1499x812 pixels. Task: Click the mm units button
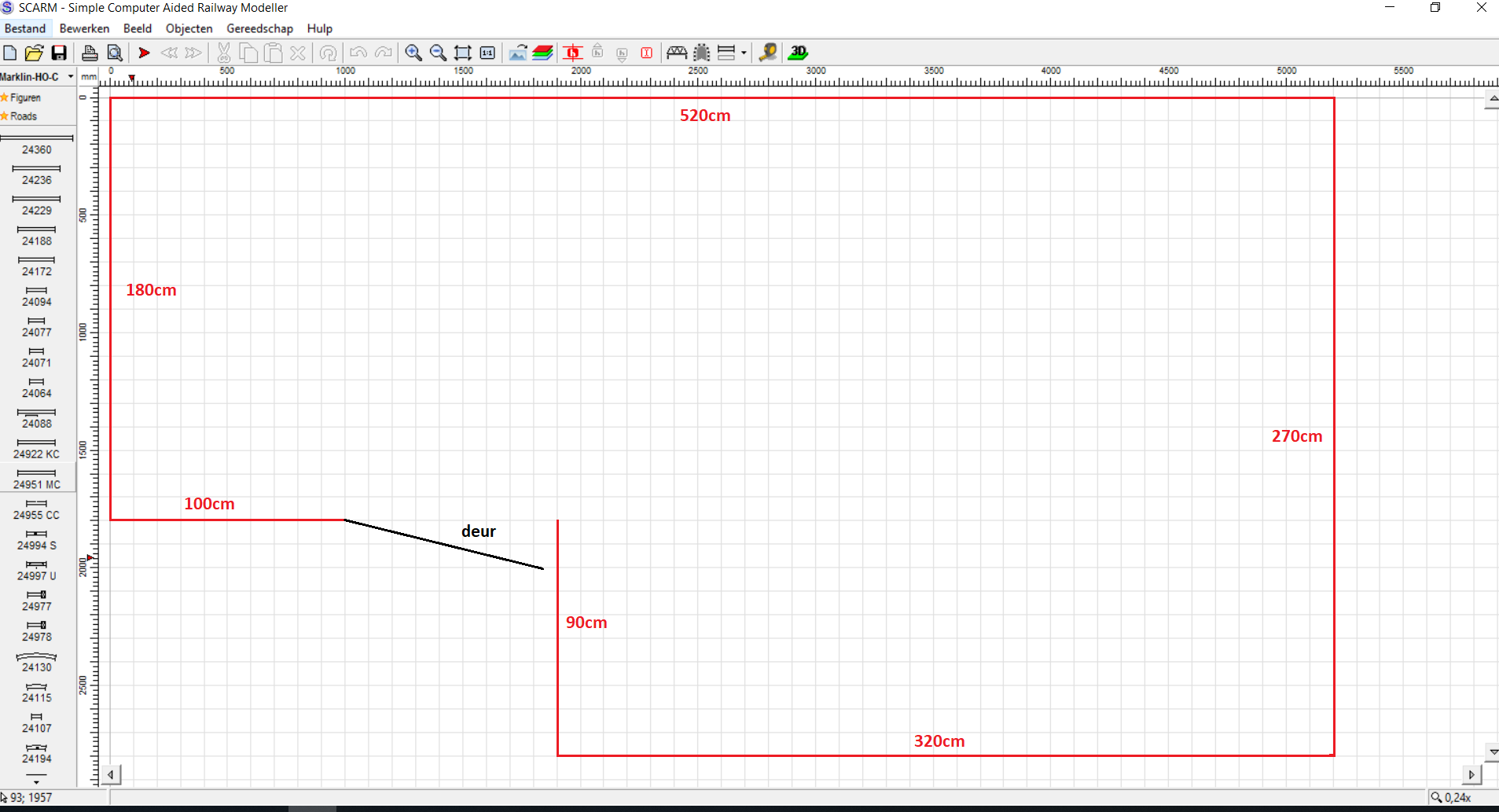point(89,76)
